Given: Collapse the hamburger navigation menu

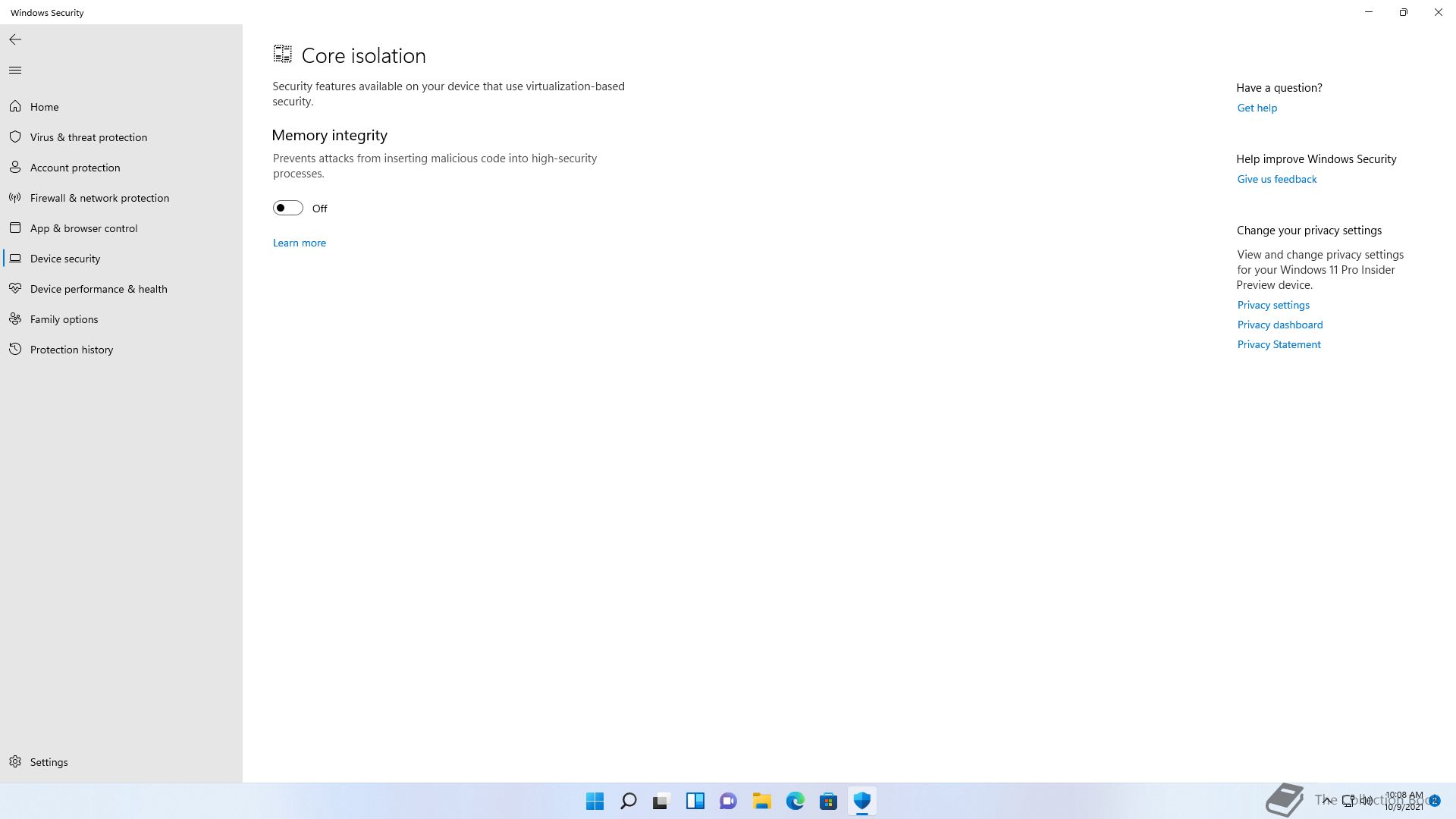Looking at the screenshot, I should tap(15, 71).
